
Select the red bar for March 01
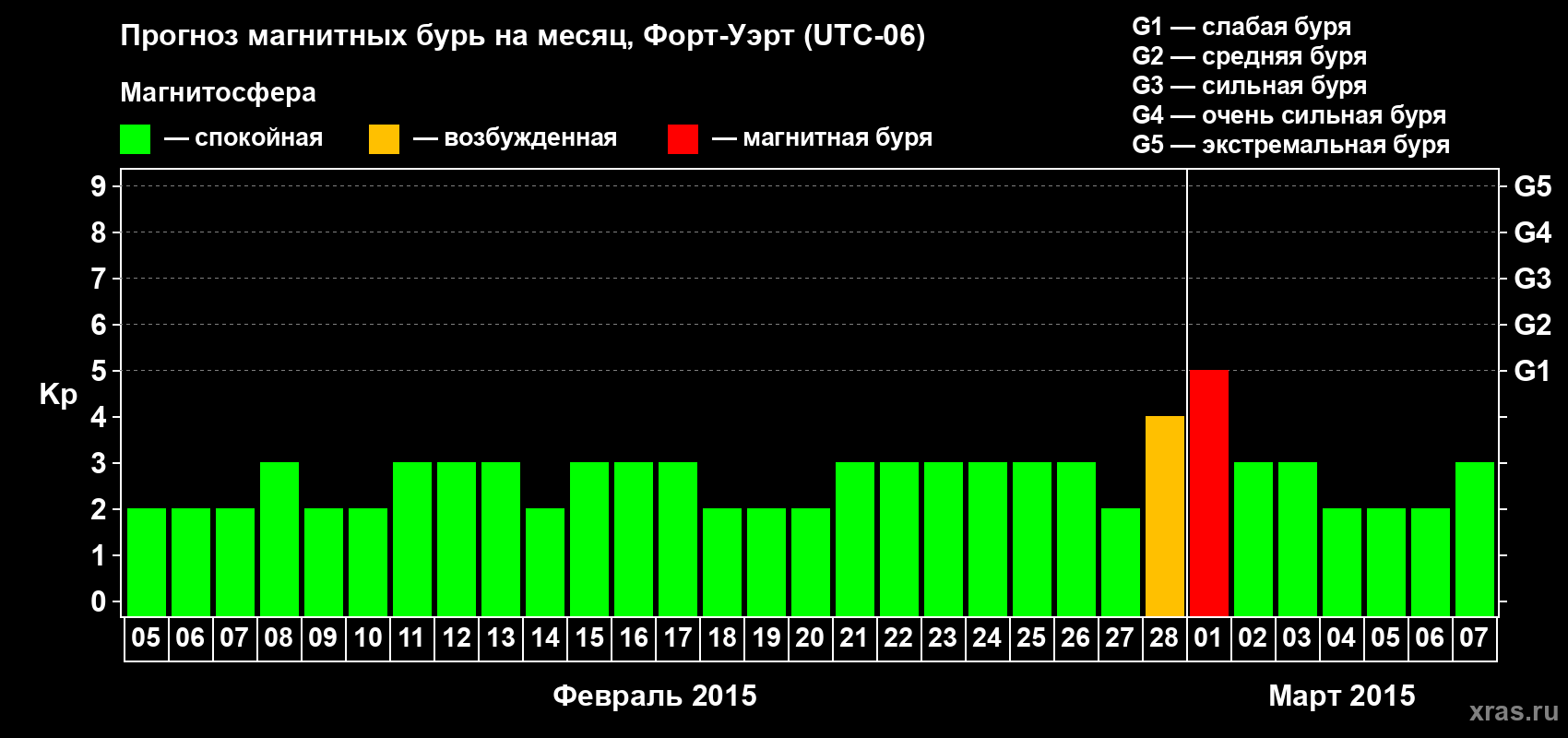(1208, 494)
